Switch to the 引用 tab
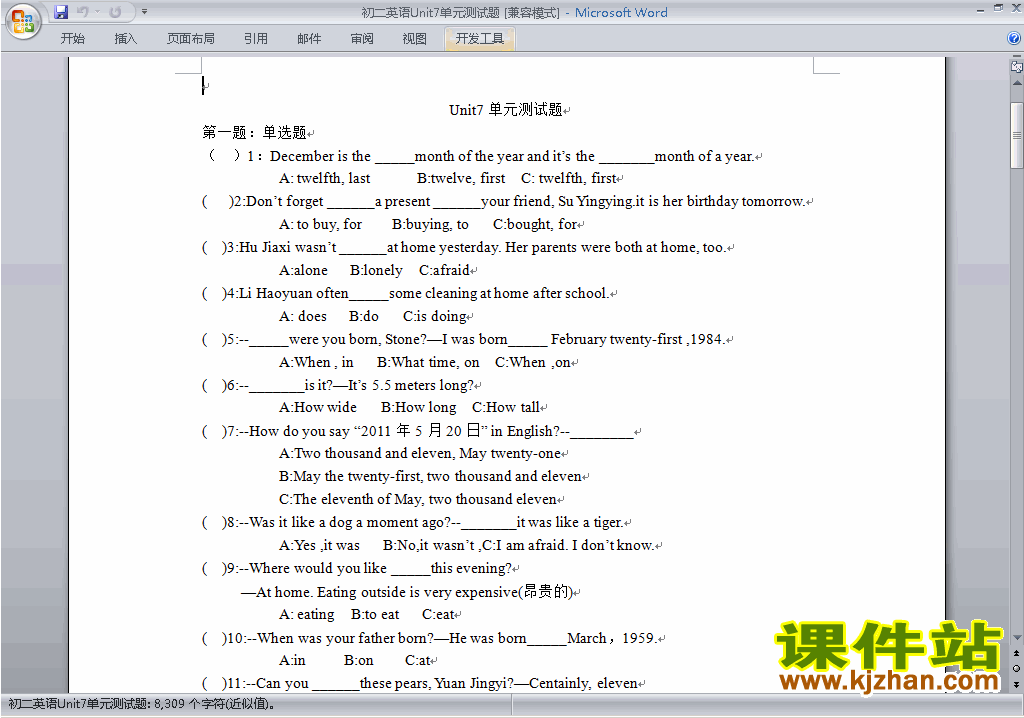 (x=255, y=39)
